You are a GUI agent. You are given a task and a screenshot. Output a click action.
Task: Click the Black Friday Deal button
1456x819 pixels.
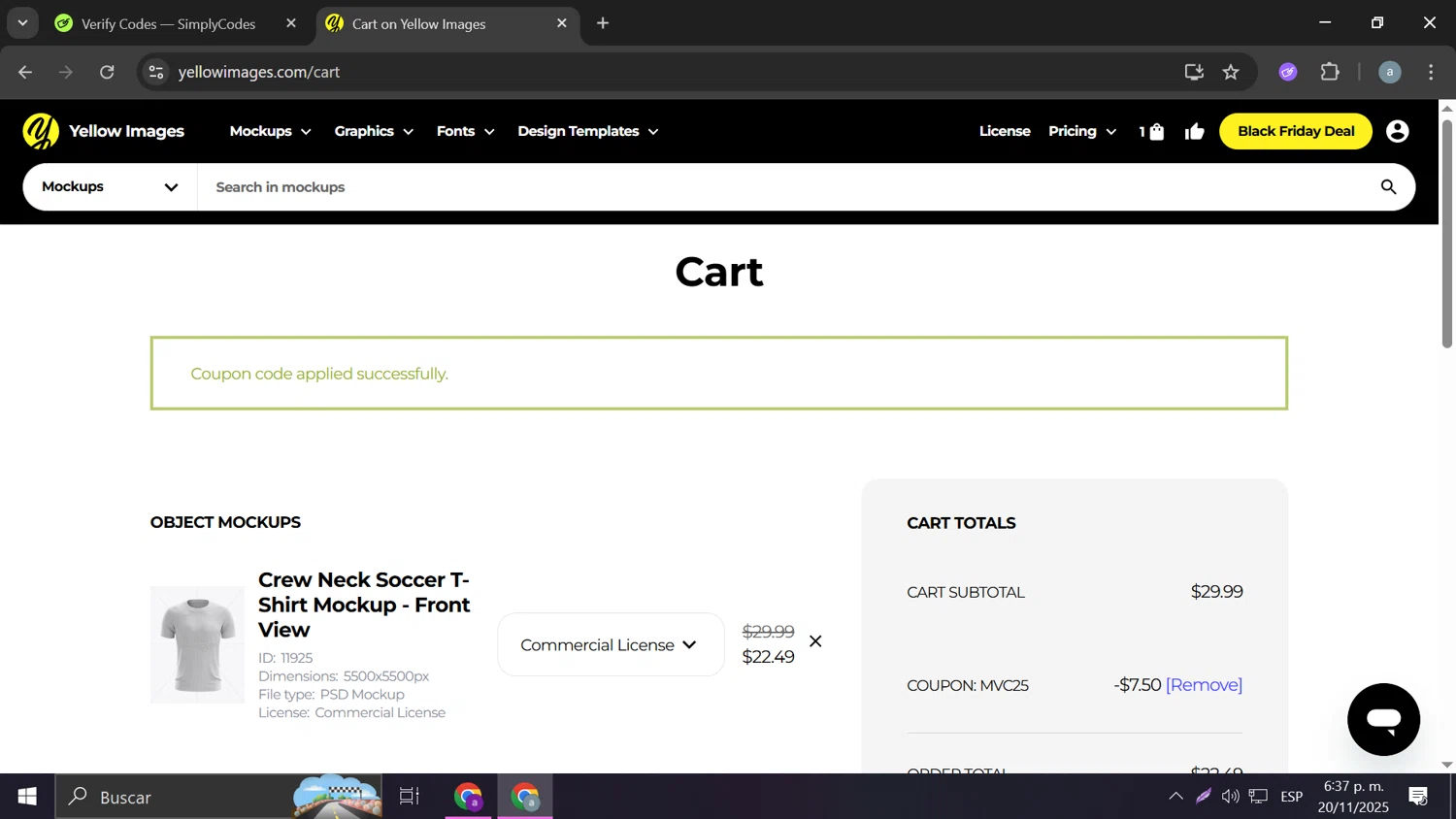pos(1296,131)
